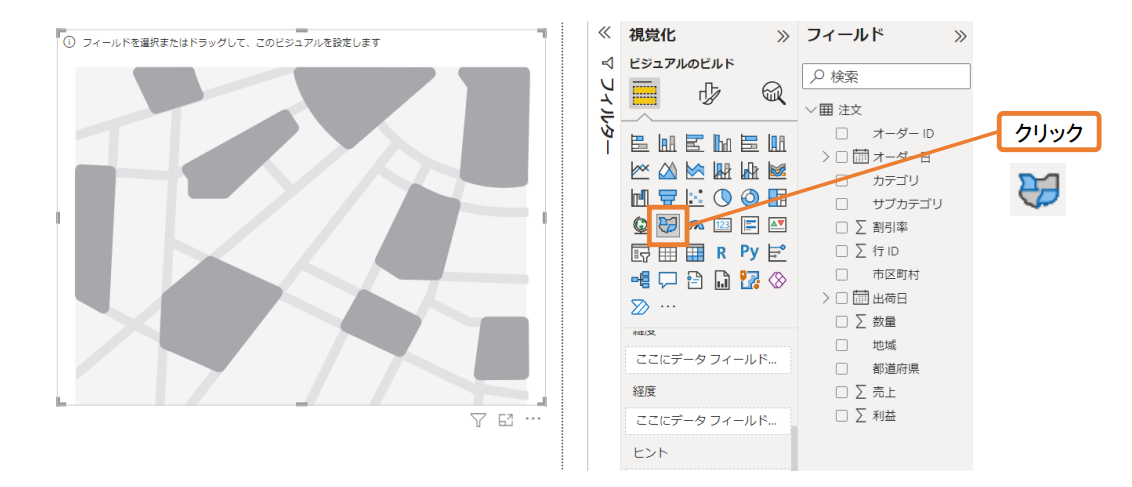
Task: Click the 検索 field search box
Action: coord(887,76)
